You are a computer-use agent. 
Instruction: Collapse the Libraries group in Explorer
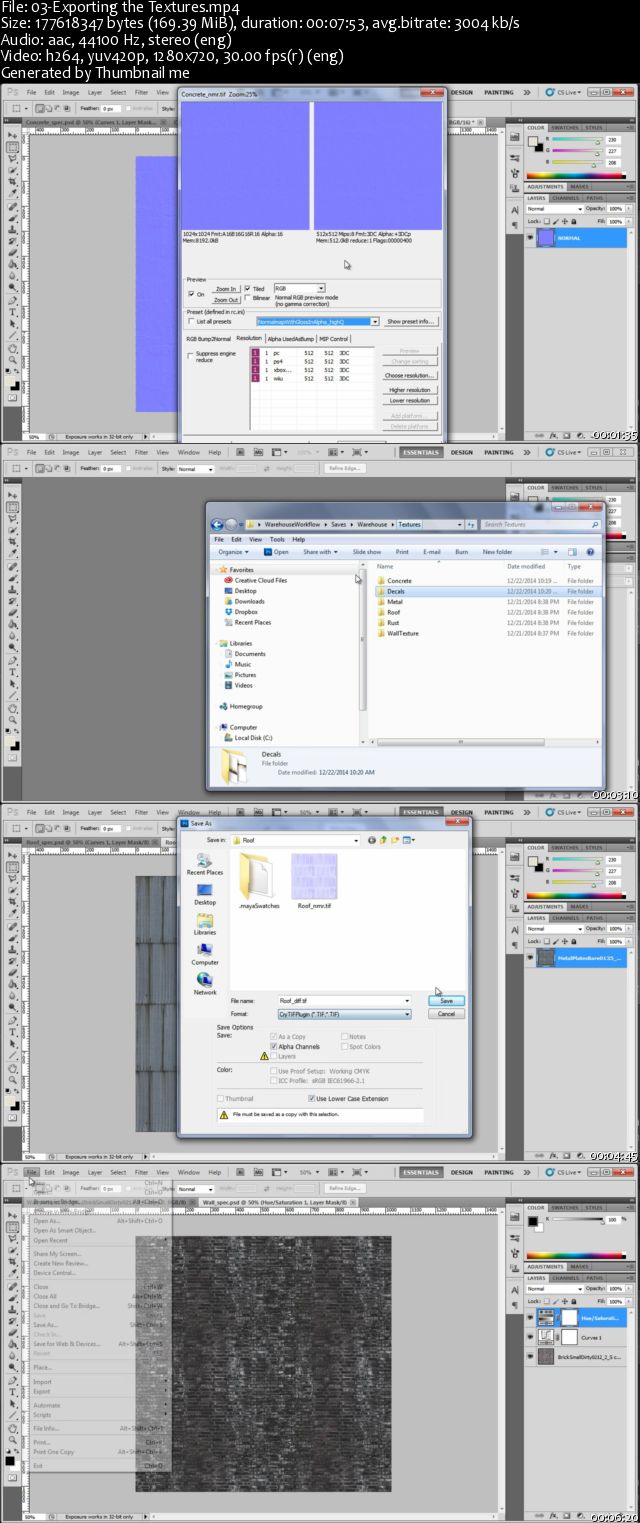216,643
